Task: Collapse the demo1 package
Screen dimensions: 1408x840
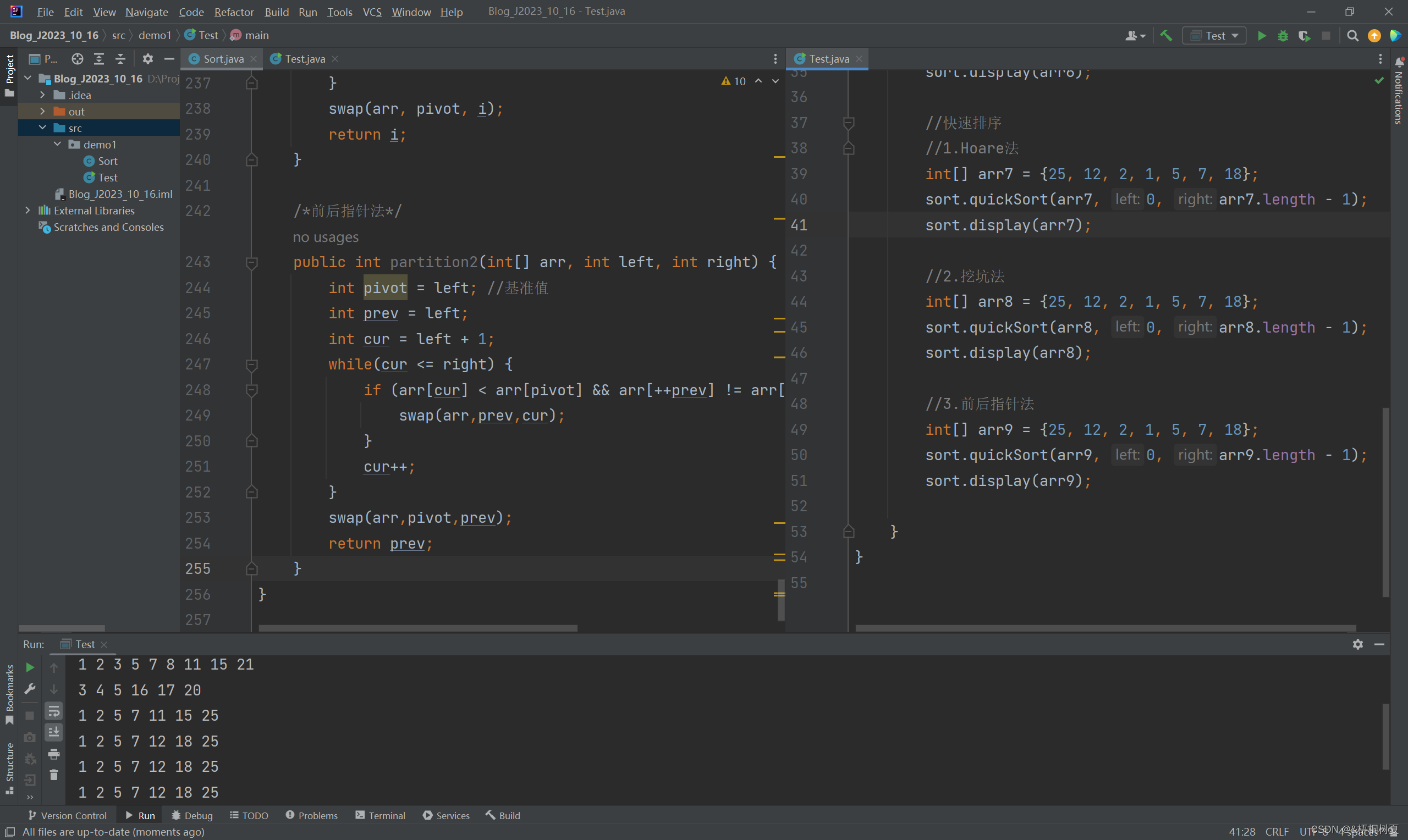Action: [57, 144]
